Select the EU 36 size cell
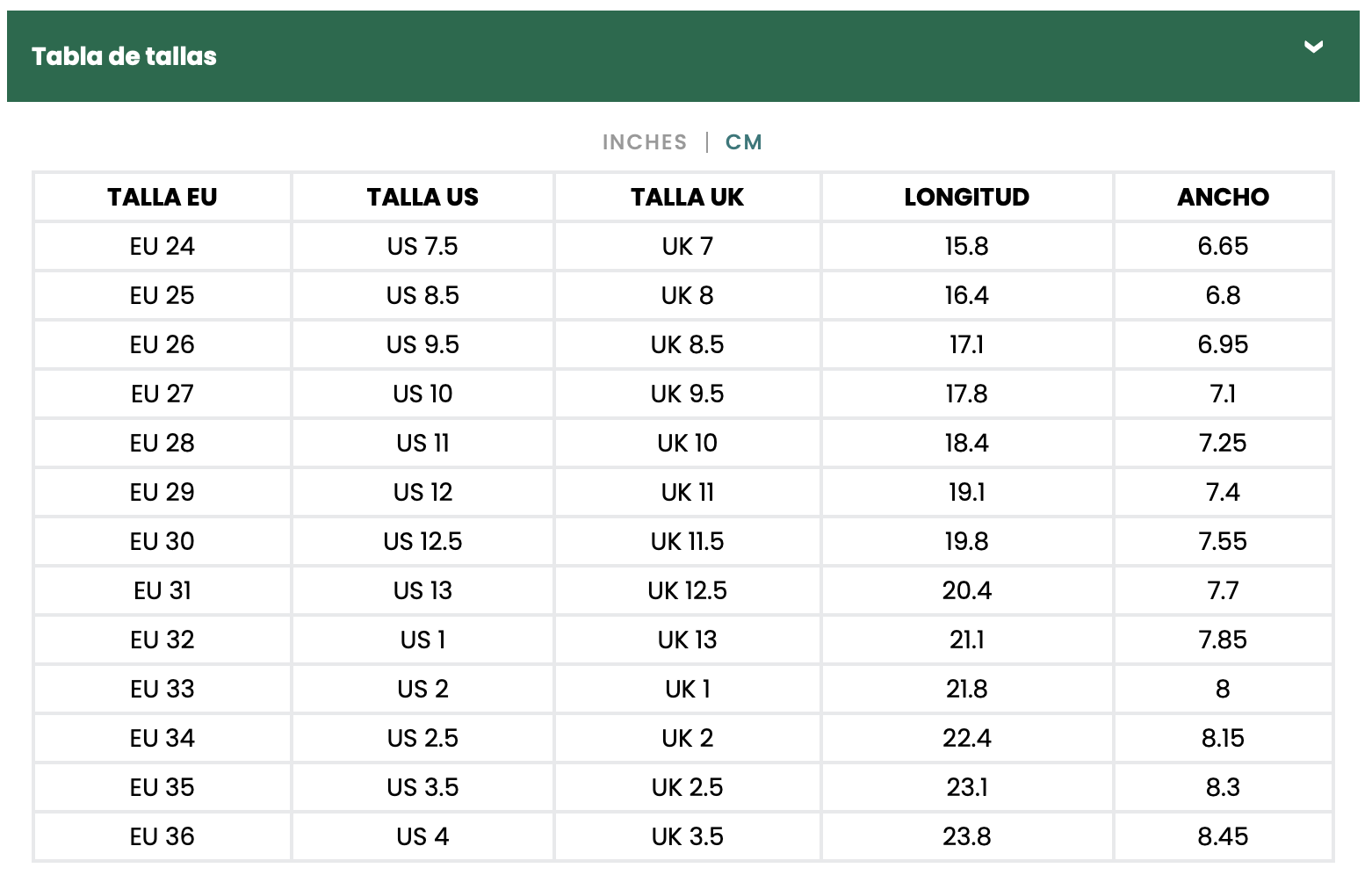Screen dimensions: 1372x875 [162, 836]
